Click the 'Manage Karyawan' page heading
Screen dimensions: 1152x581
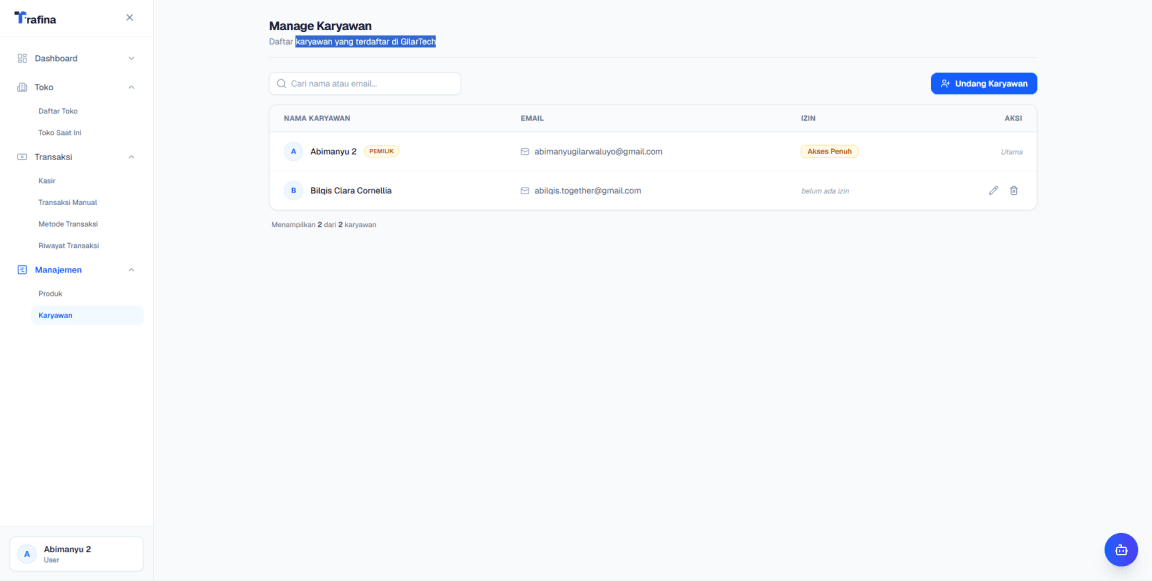320,26
